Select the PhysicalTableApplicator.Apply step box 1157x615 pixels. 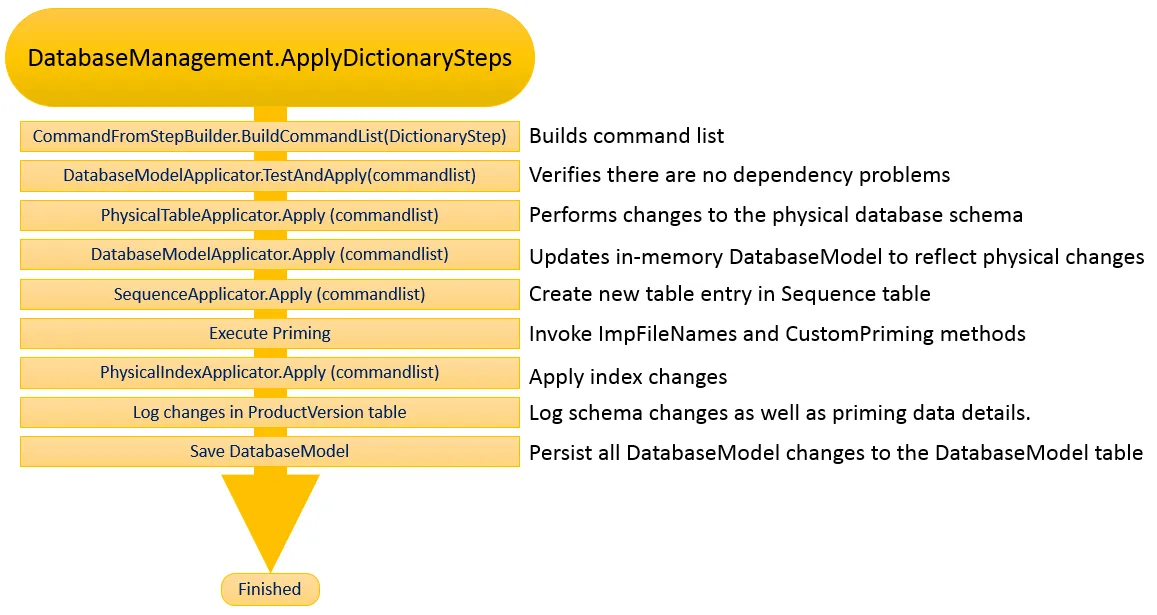coord(270,215)
